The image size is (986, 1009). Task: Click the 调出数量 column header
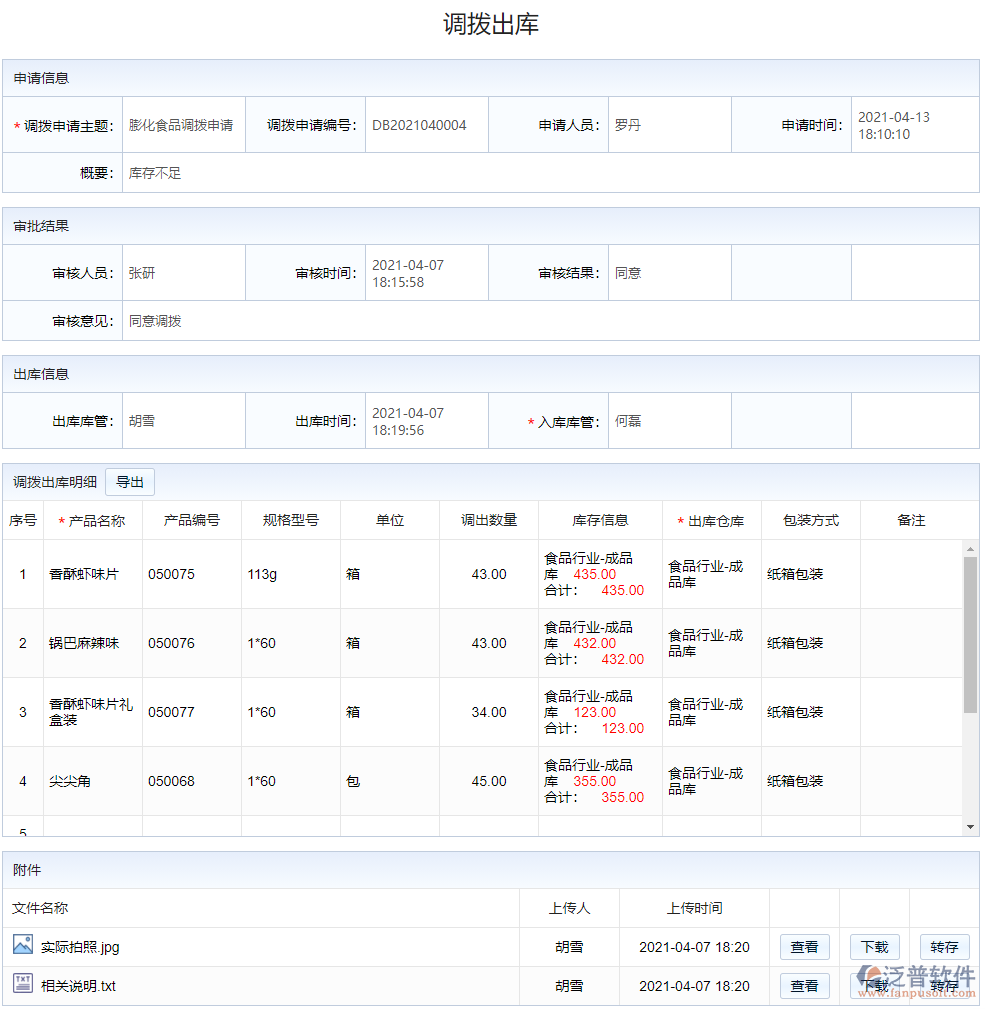pos(489,520)
